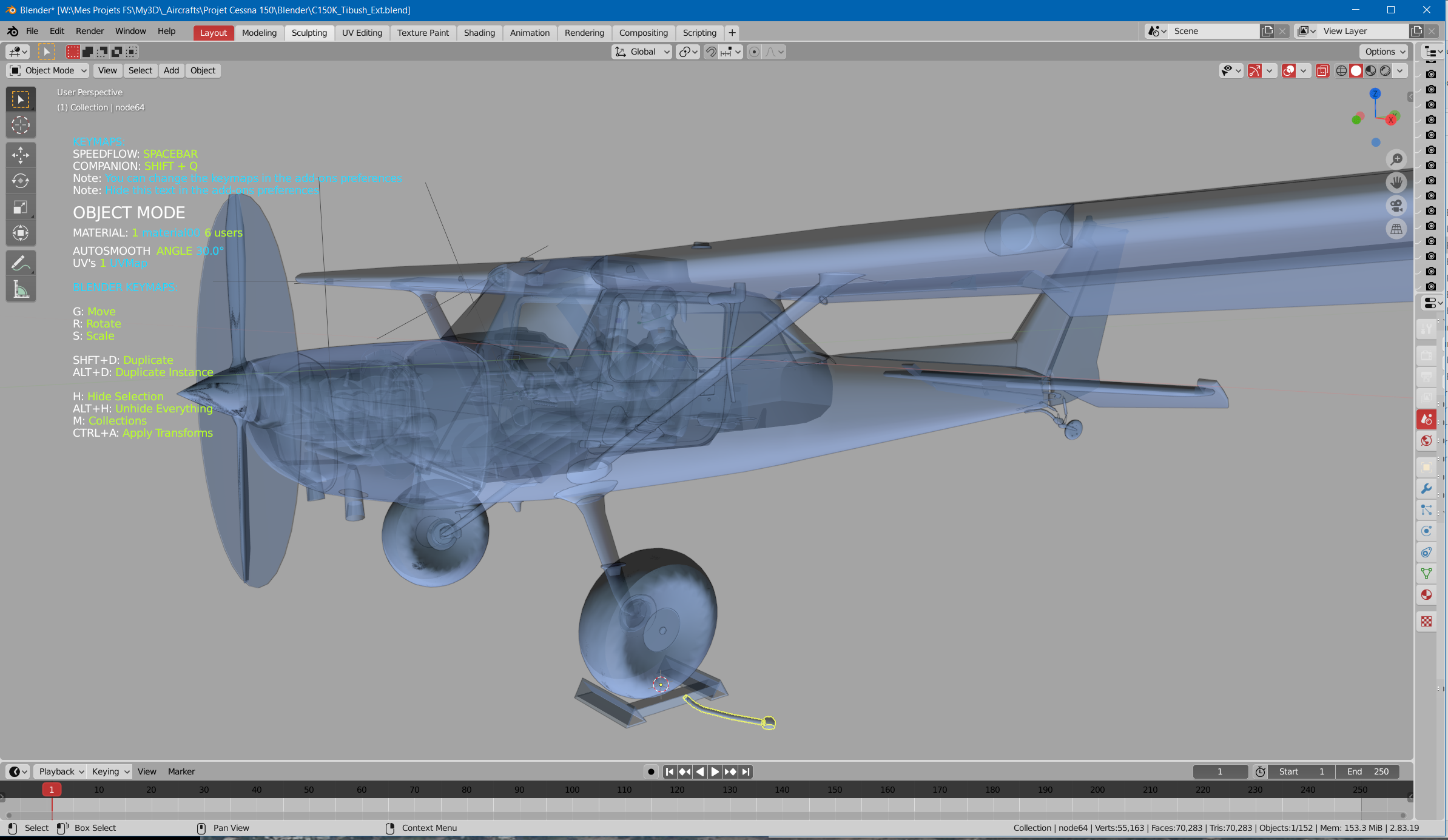Open the Modifiers wrench properties tab
Viewport: 1448px width, 840px height.
click(1427, 489)
